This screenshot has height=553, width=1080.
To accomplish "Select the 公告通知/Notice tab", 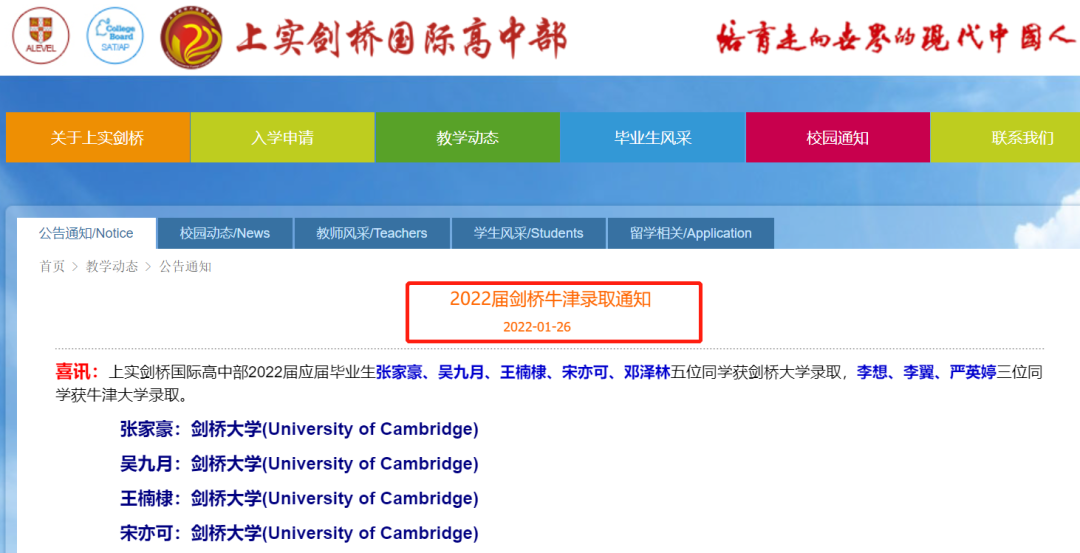I will click(86, 233).
